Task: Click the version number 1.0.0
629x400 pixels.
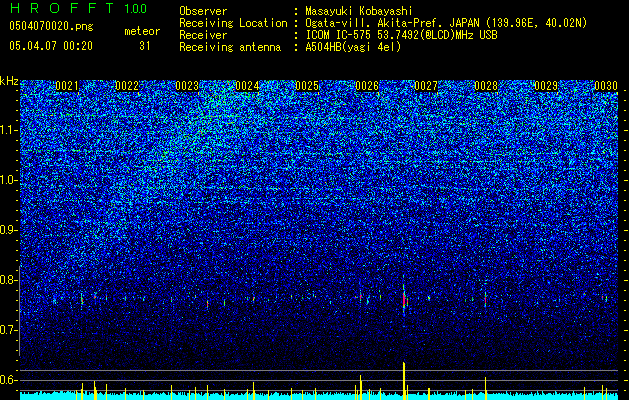Action: pos(136,8)
